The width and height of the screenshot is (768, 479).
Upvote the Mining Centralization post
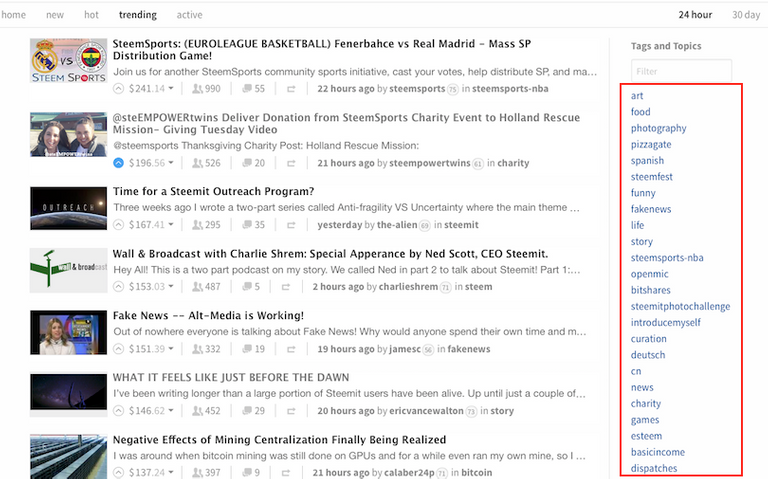[x=119, y=473]
